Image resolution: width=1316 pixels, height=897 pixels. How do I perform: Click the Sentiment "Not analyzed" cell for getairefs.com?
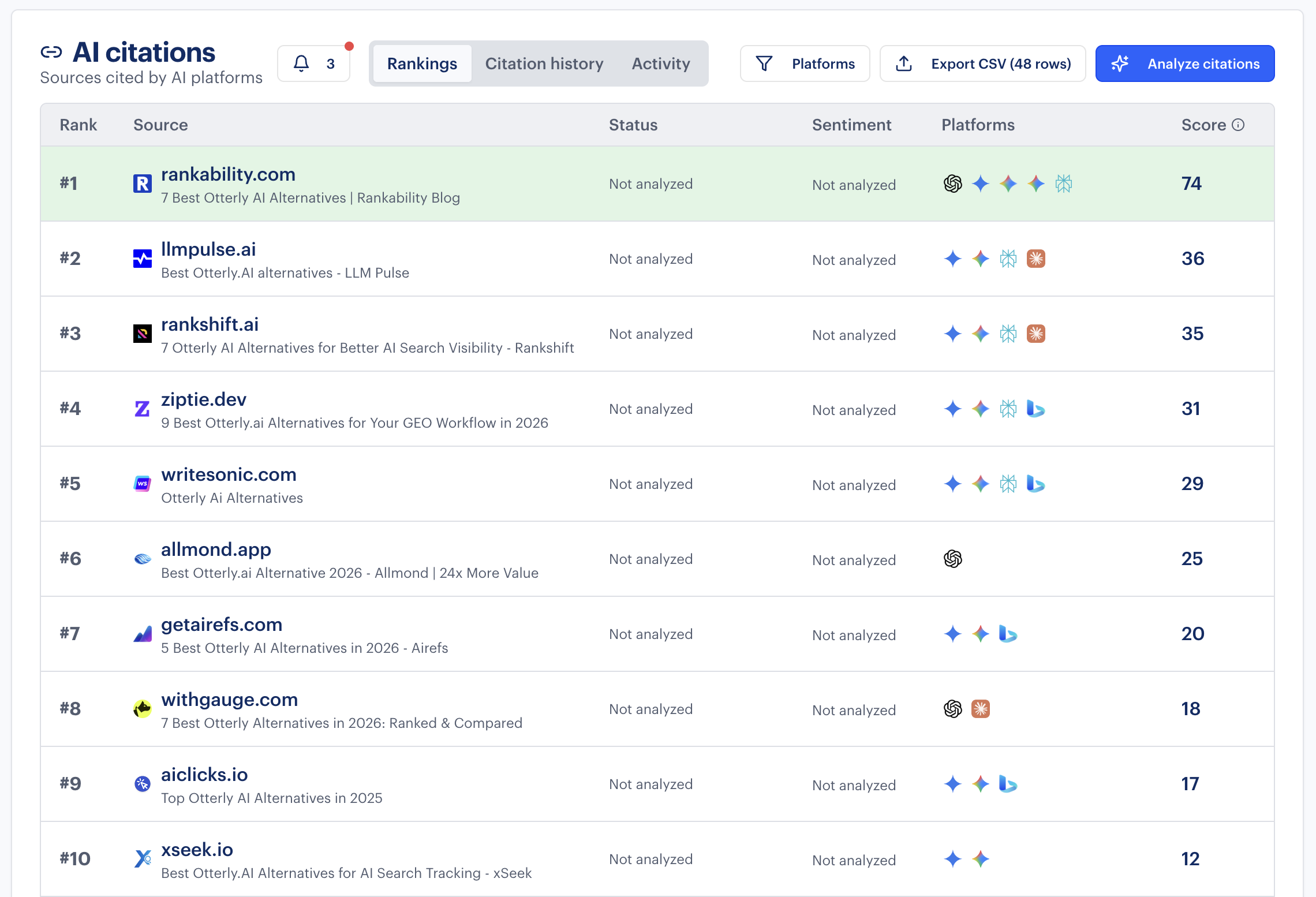(854, 635)
